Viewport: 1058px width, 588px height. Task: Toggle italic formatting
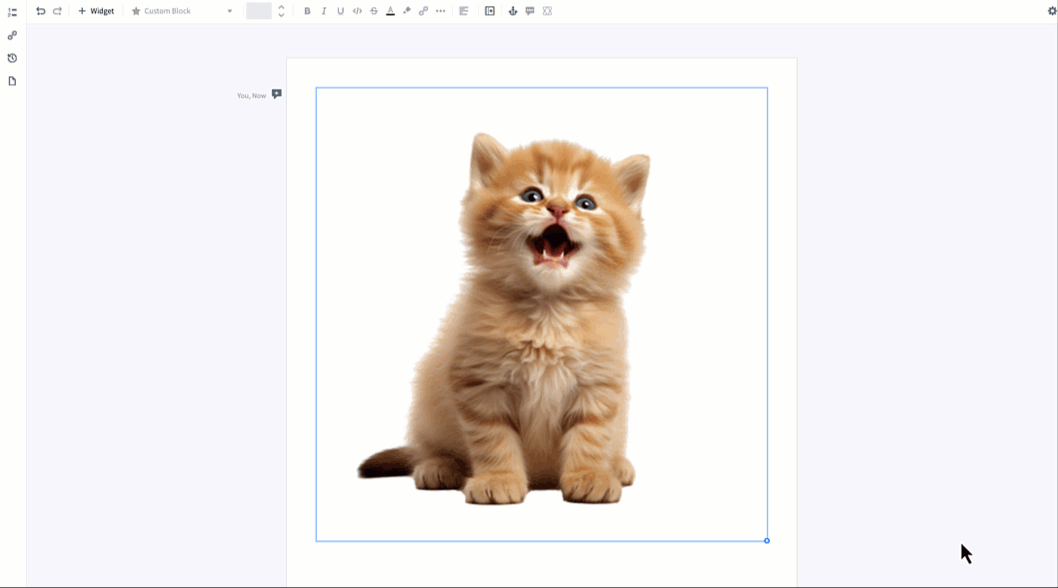click(323, 11)
